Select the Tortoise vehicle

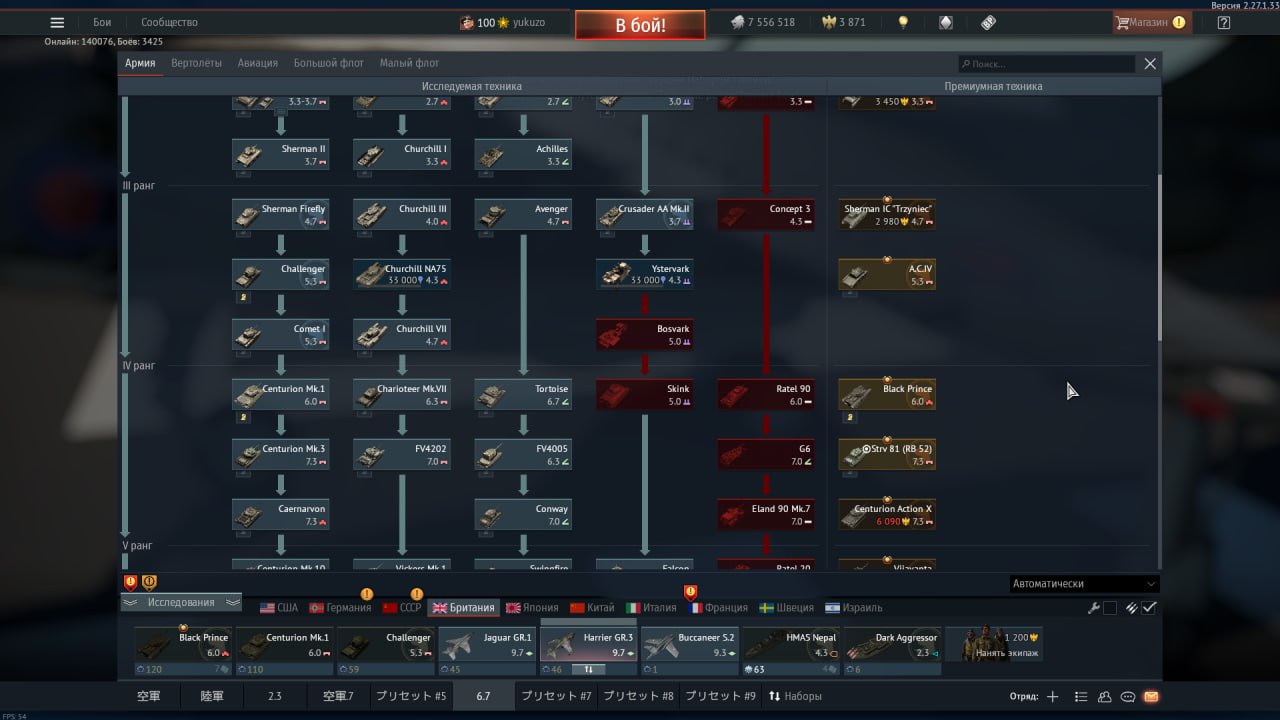[523, 395]
